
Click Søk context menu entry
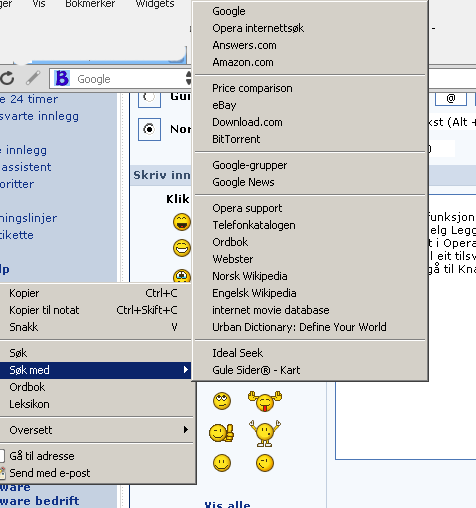[x=95, y=353]
